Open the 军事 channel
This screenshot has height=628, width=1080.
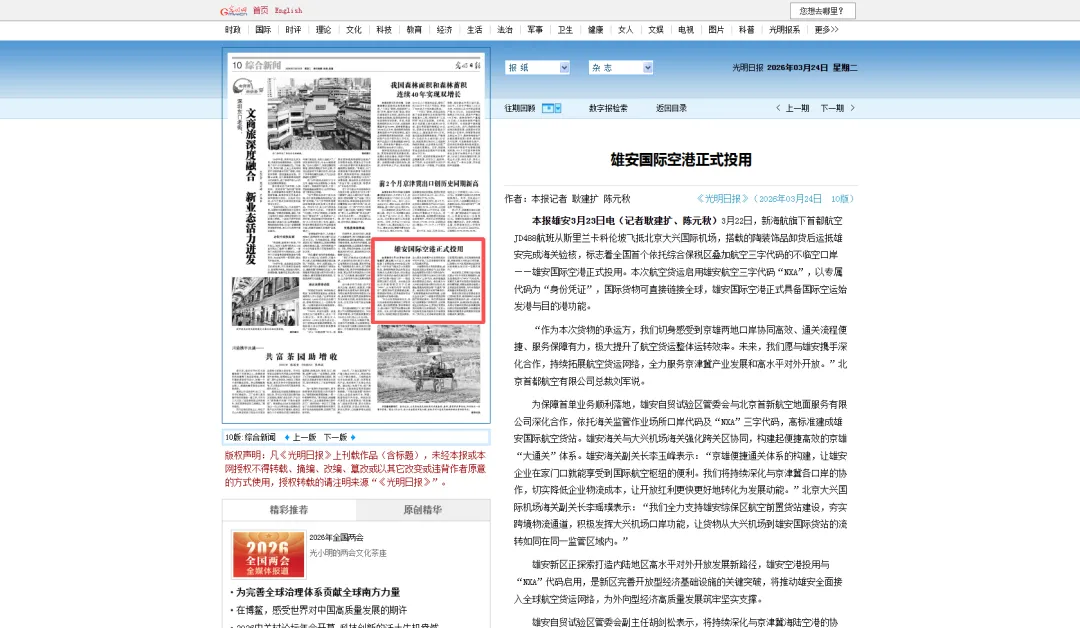535,30
